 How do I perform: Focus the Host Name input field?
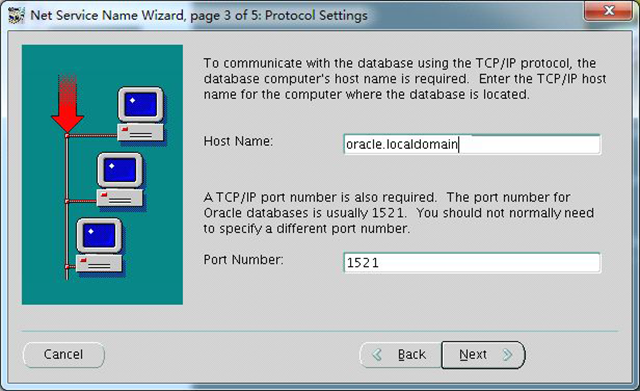[x=472, y=144]
